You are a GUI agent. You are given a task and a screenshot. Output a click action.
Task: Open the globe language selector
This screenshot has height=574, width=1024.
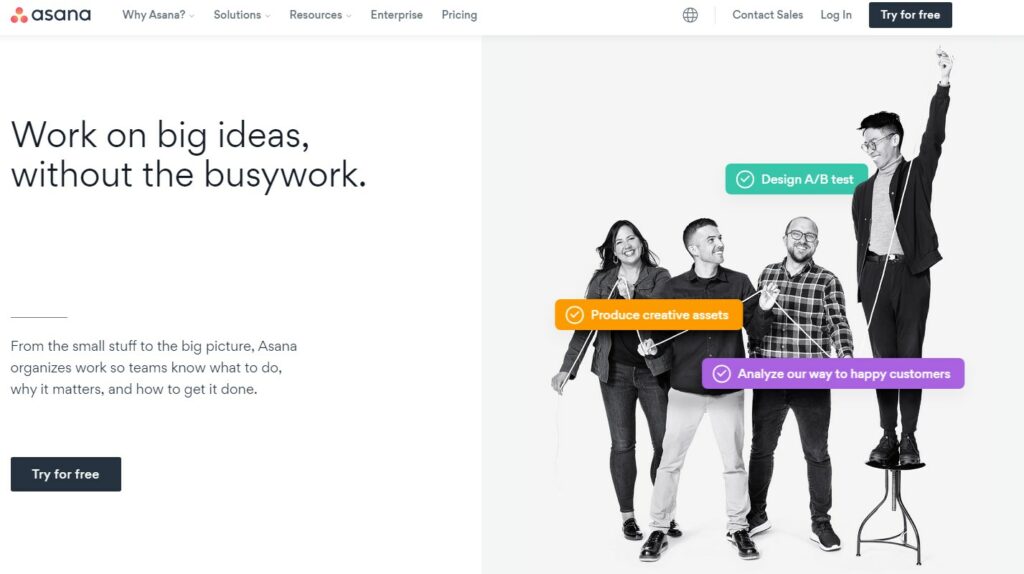[x=690, y=15]
